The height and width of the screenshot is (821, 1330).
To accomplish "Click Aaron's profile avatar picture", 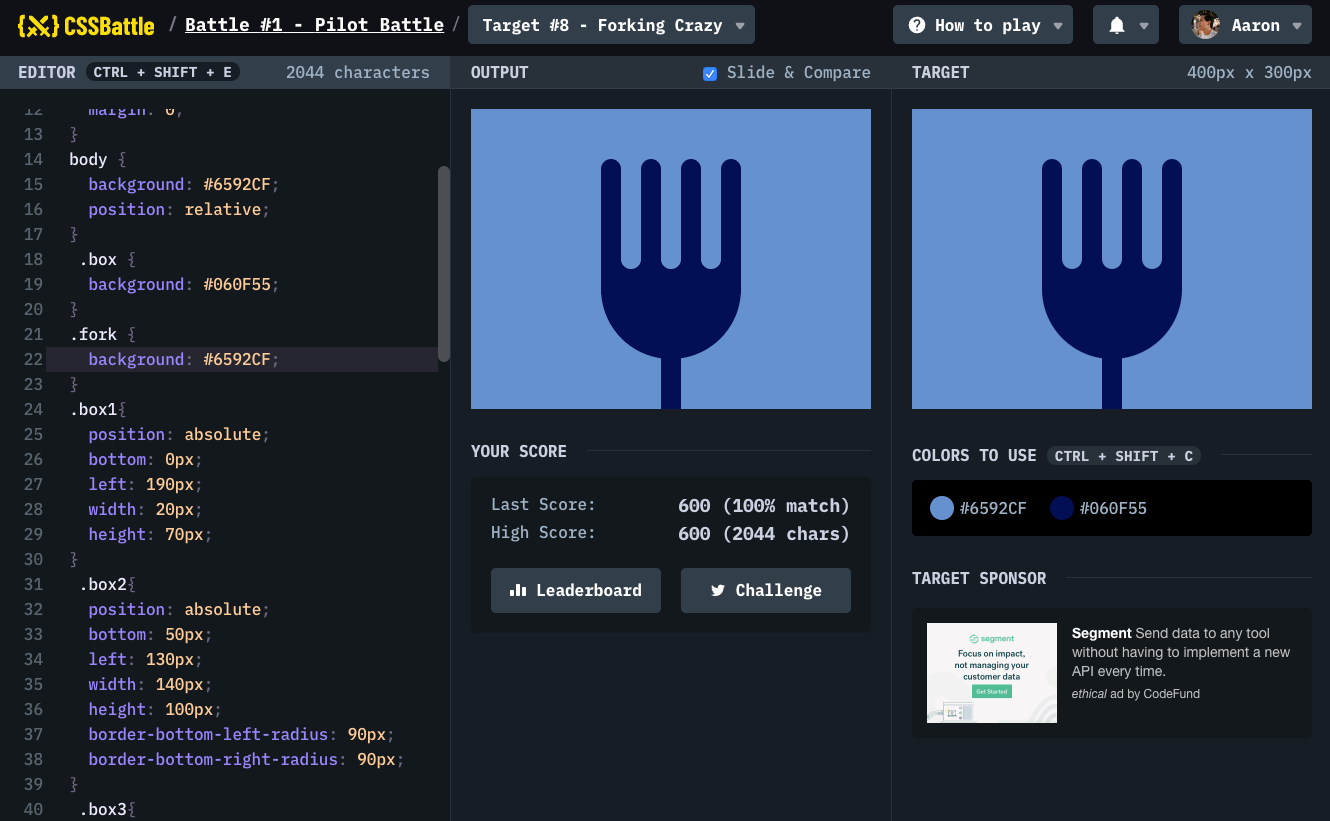I will [1205, 25].
